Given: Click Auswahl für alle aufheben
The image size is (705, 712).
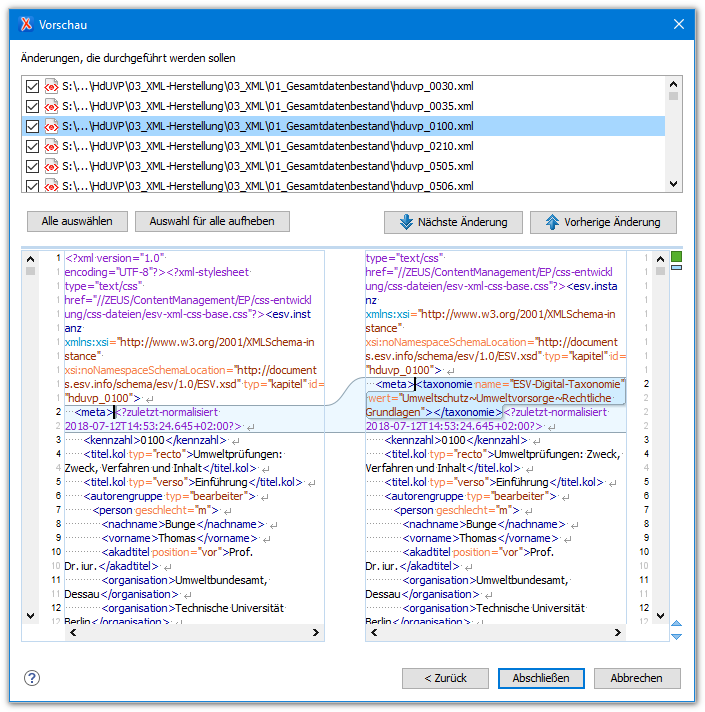Looking at the screenshot, I should 212,221.
